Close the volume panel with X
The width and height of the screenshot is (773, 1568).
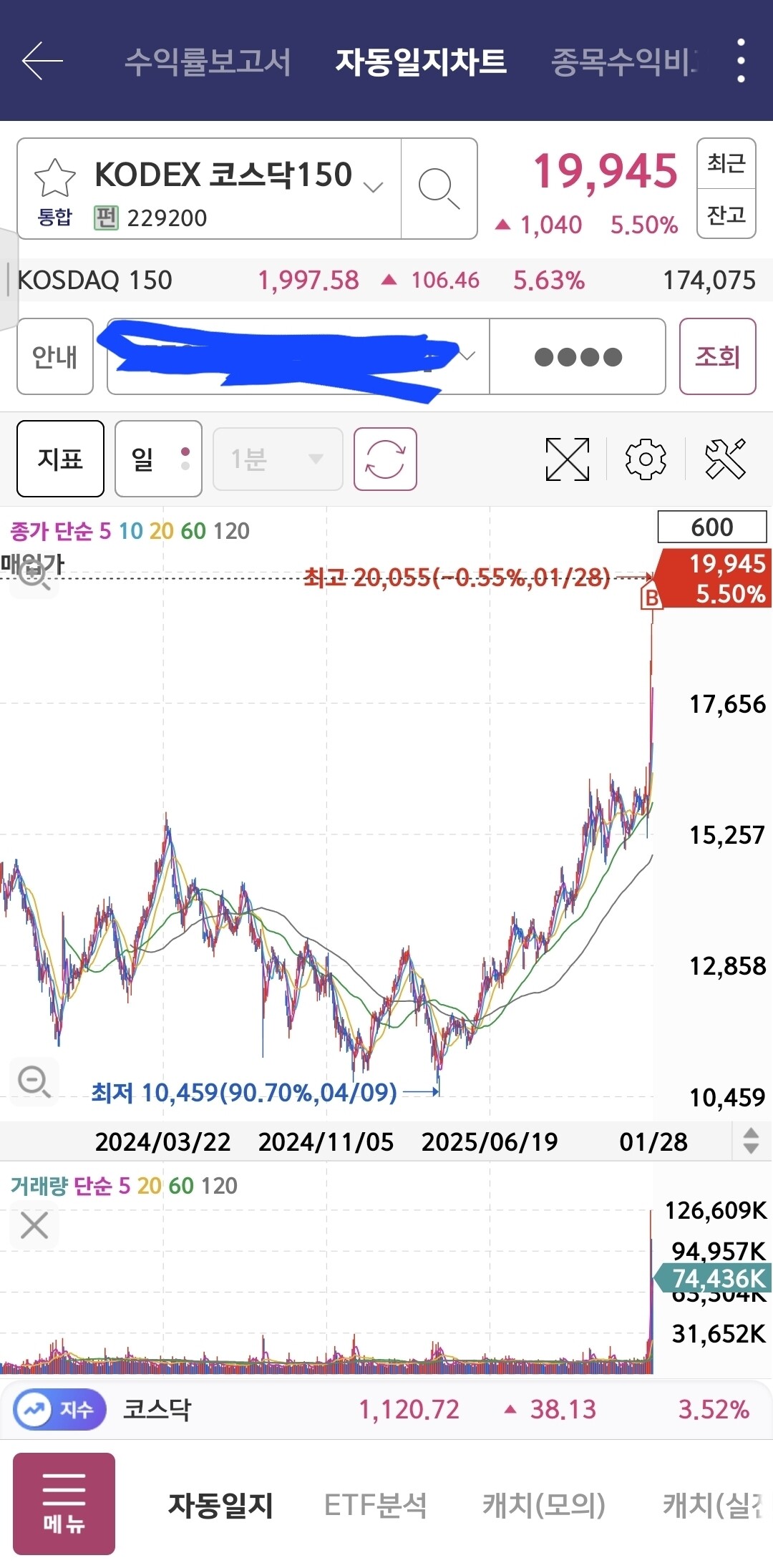point(34,1225)
